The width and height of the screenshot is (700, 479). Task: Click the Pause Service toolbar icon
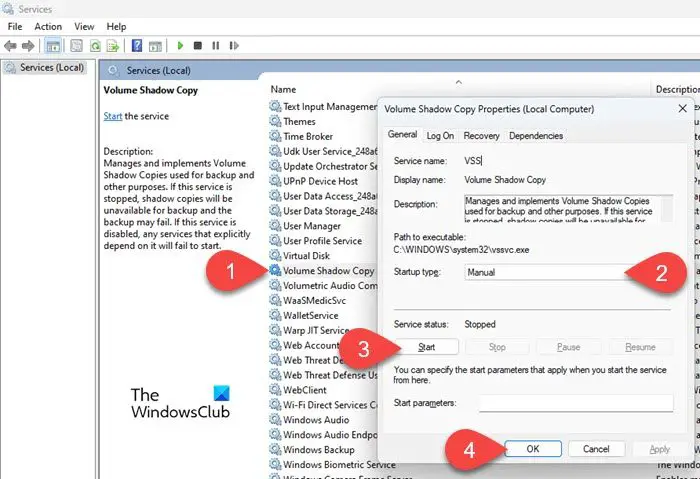tap(216, 46)
